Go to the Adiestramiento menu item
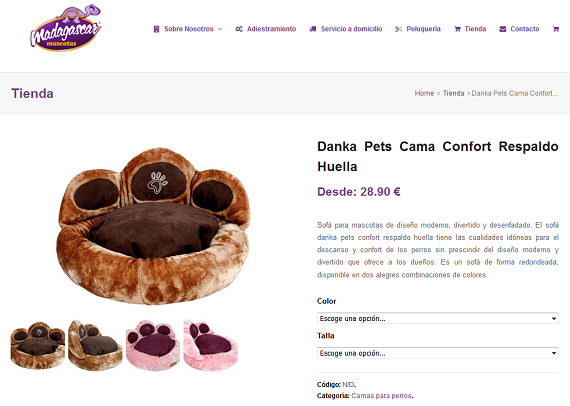This screenshot has width=570, height=406. click(x=271, y=29)
